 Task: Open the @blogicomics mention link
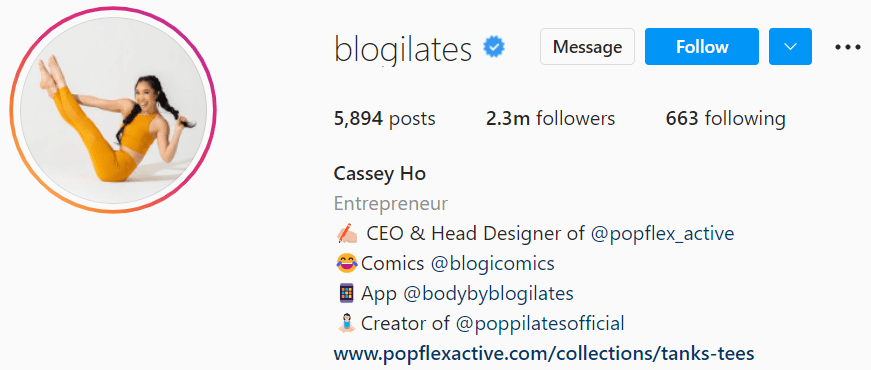[x=492, y=263]
